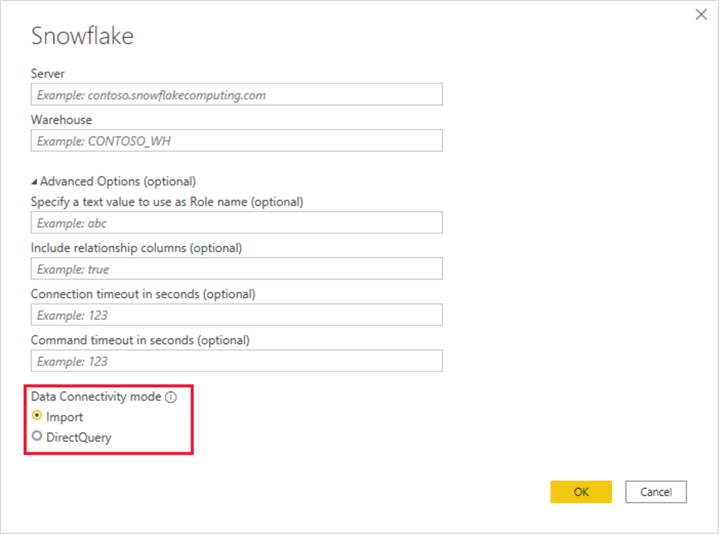
Task: Click the Include relationship columns field
Action: tap(237, 269)
